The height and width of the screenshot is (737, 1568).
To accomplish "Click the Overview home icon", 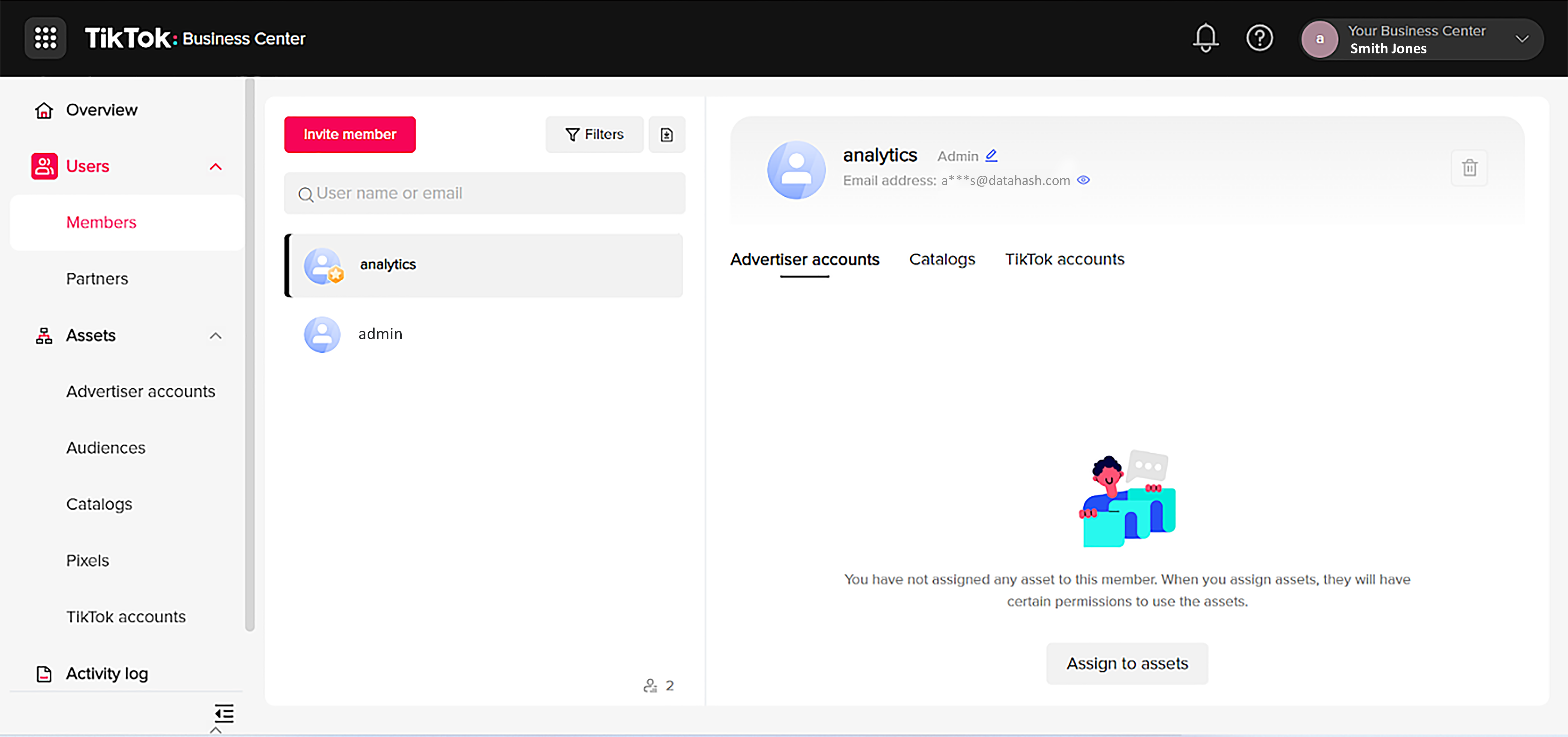I will coord(44,110).
